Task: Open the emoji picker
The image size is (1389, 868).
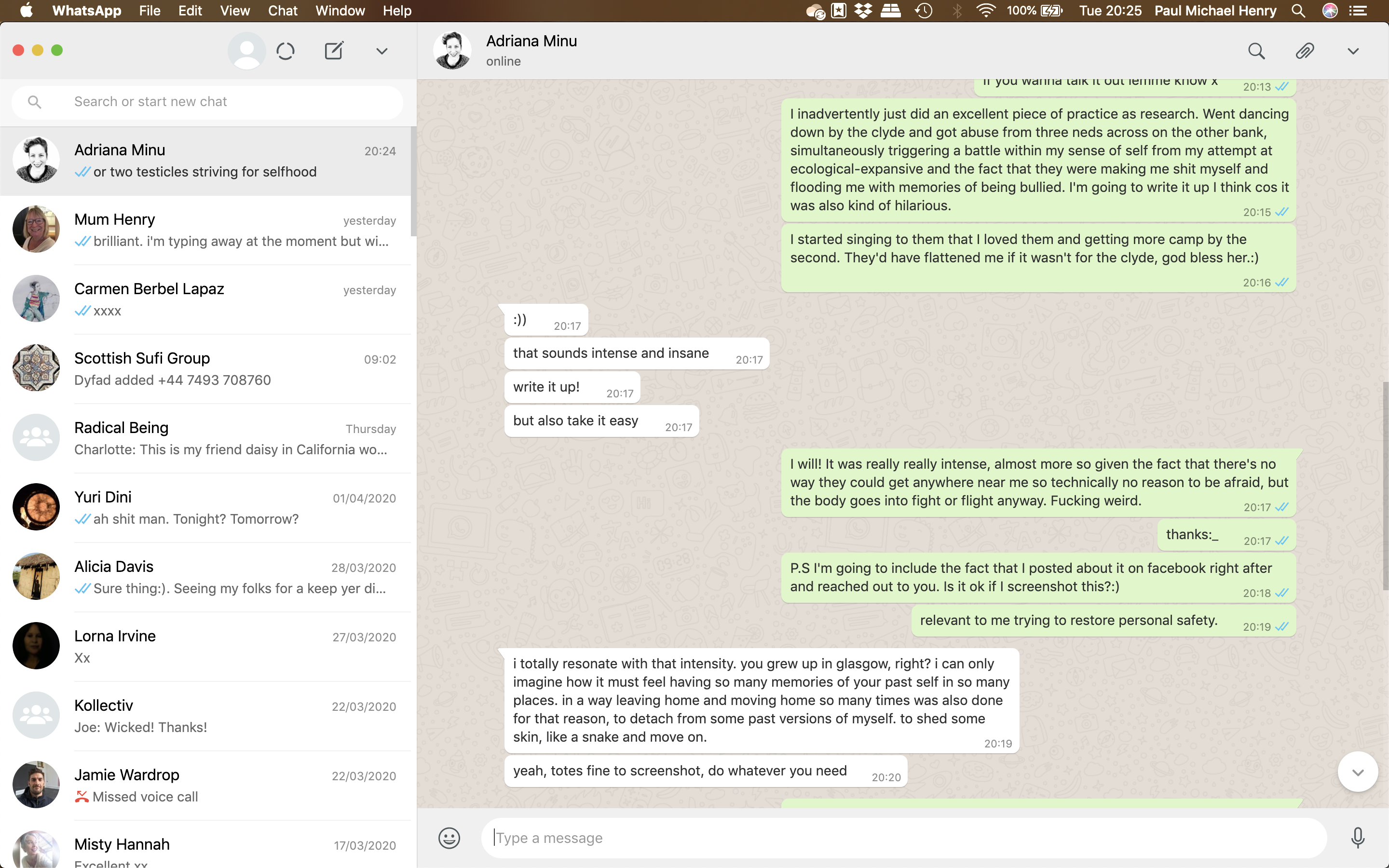Action: tap(449, 838)
